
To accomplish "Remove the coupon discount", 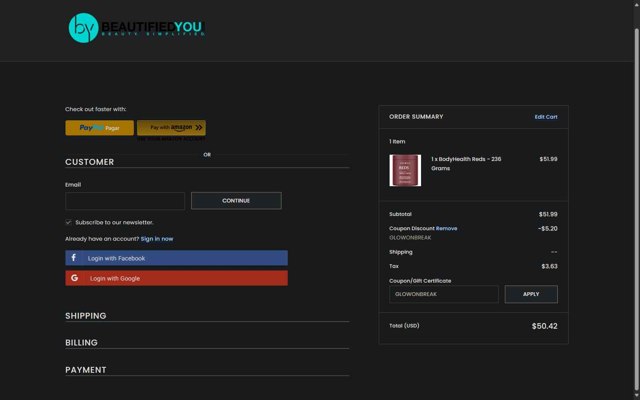I will tap(447, 228).
